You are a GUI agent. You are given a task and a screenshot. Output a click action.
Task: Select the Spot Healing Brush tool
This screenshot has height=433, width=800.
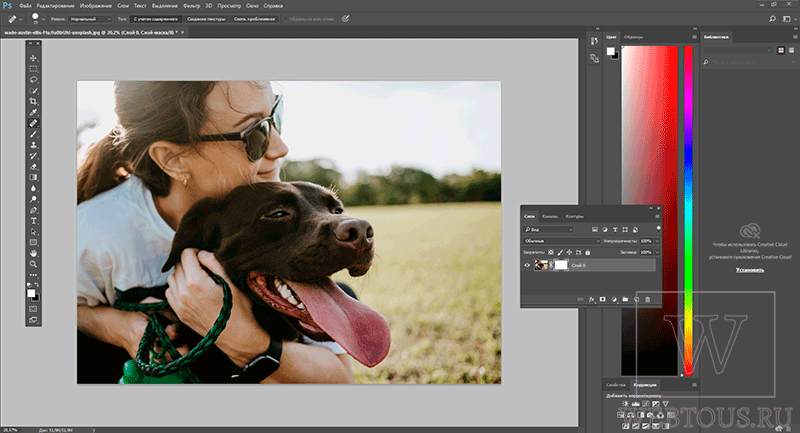tap(33, 123)
